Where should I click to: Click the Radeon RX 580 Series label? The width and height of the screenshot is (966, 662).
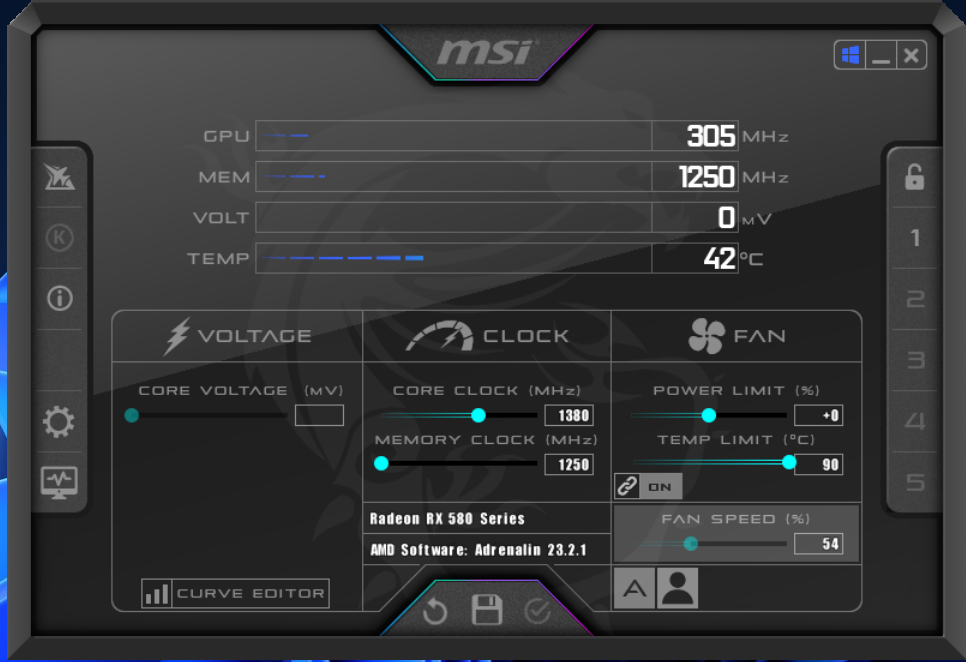pyautogui.click(x=447, y=519)
